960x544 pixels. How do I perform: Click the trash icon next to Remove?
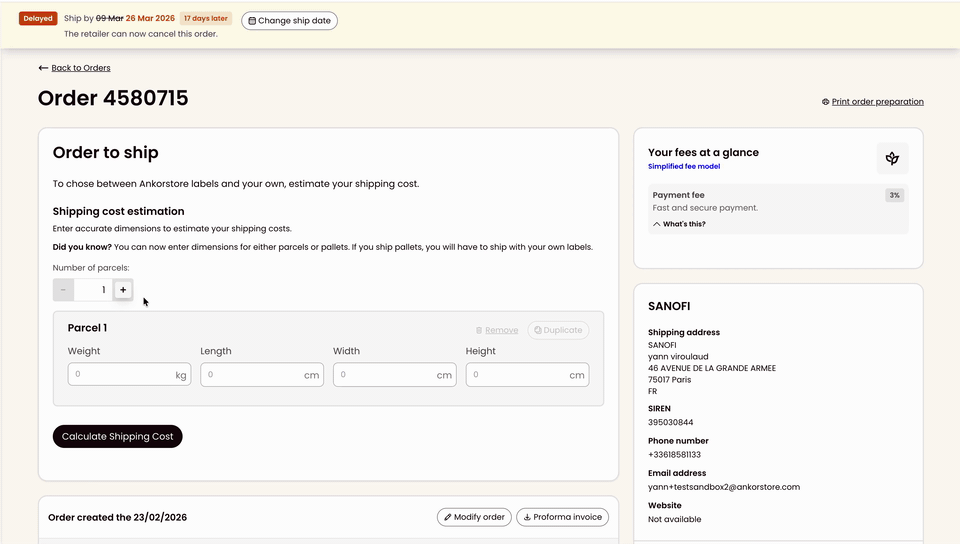tap(479, 330)
